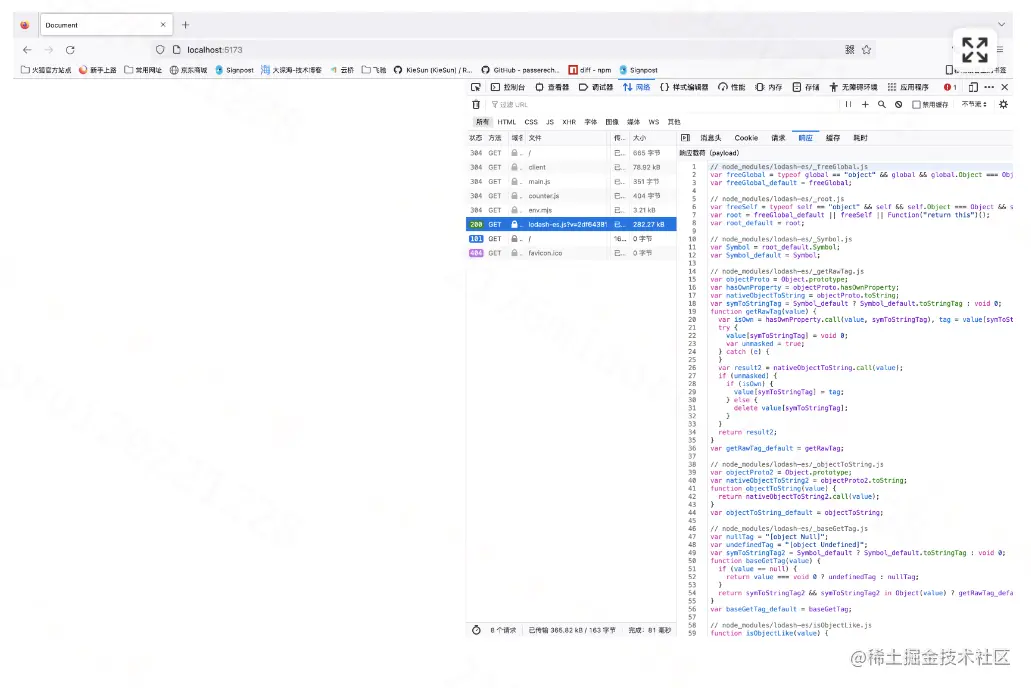Image resolution: width=1031 pixels, height=688 pixels.
Task: Filter requests by 字体 fonts
Action: tap(590, 122)
